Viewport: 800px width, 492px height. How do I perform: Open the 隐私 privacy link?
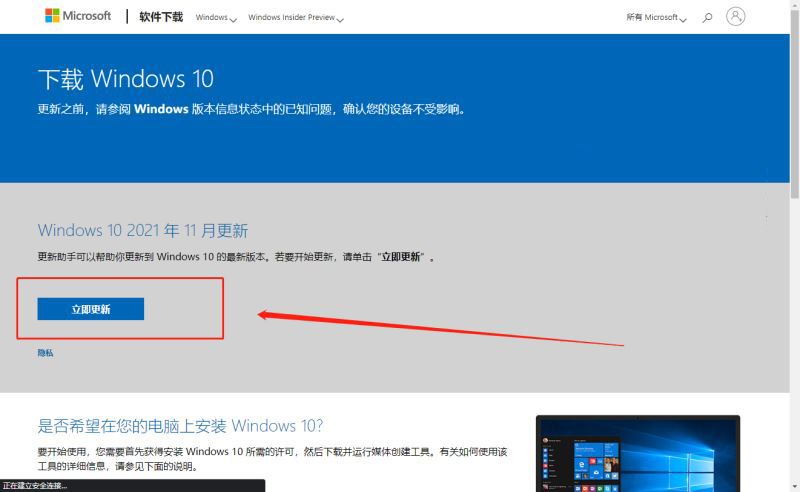45,353
